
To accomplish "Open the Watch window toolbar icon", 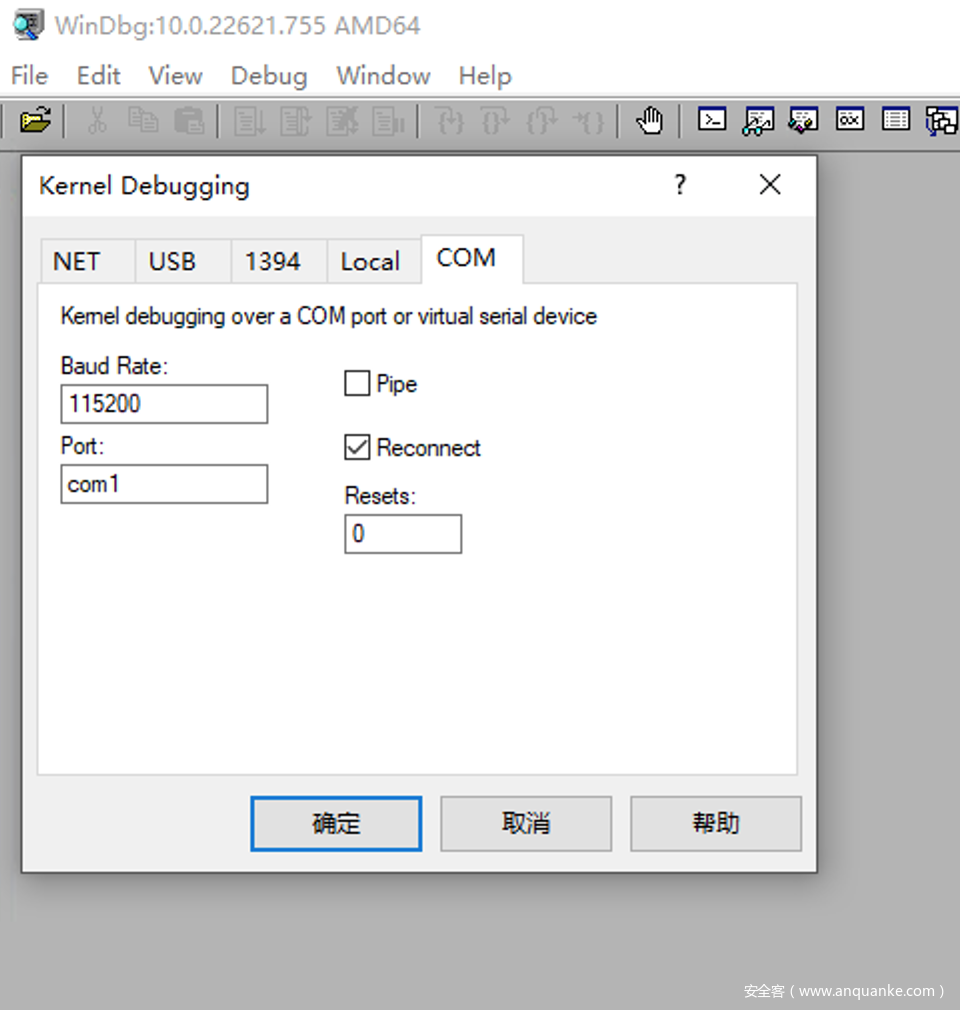I will pos(758,121).
